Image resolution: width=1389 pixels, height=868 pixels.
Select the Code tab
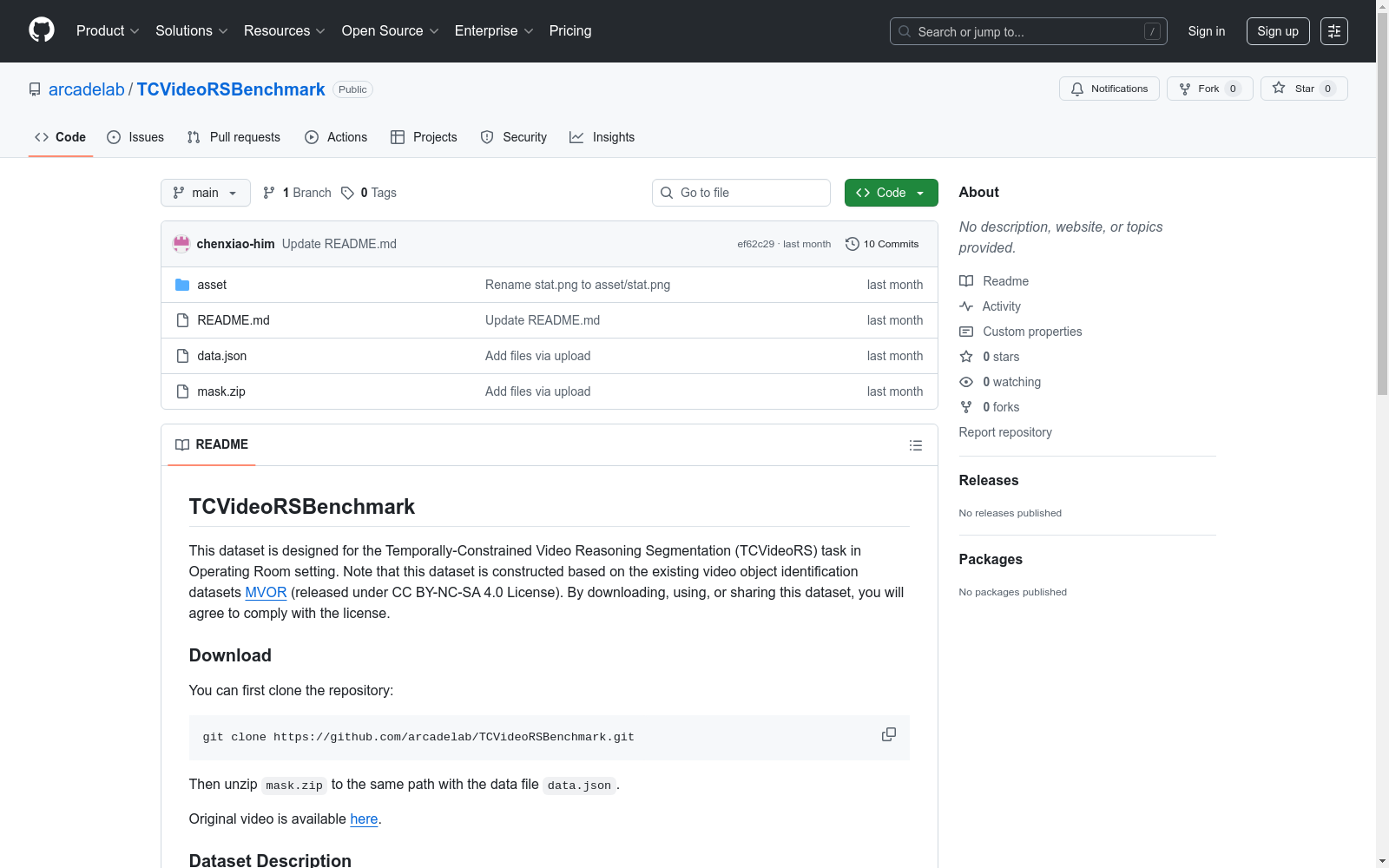(61, 137)
